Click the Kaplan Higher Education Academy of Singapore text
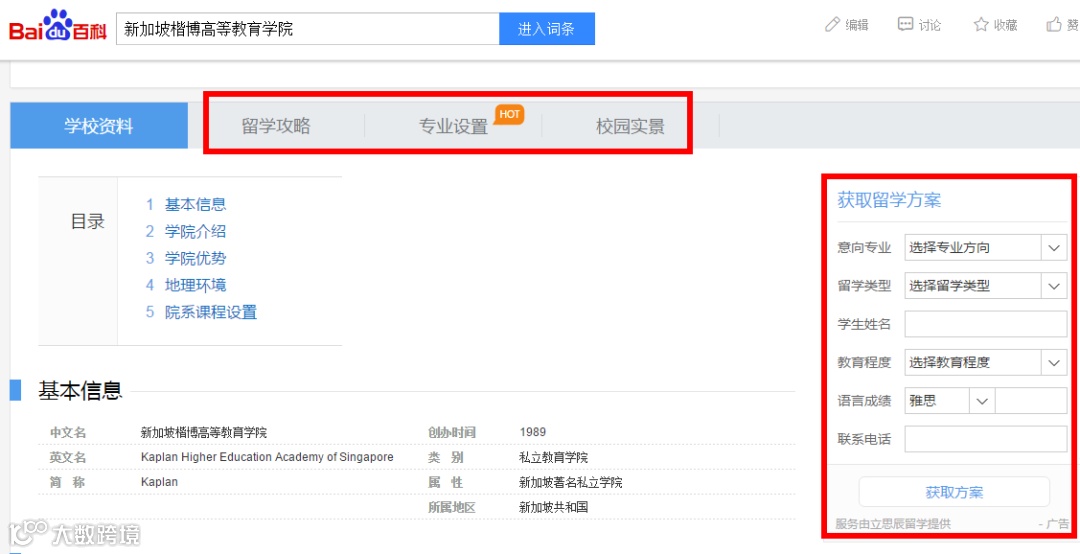This screenshot has width=1080, height=554. (267, 457)
